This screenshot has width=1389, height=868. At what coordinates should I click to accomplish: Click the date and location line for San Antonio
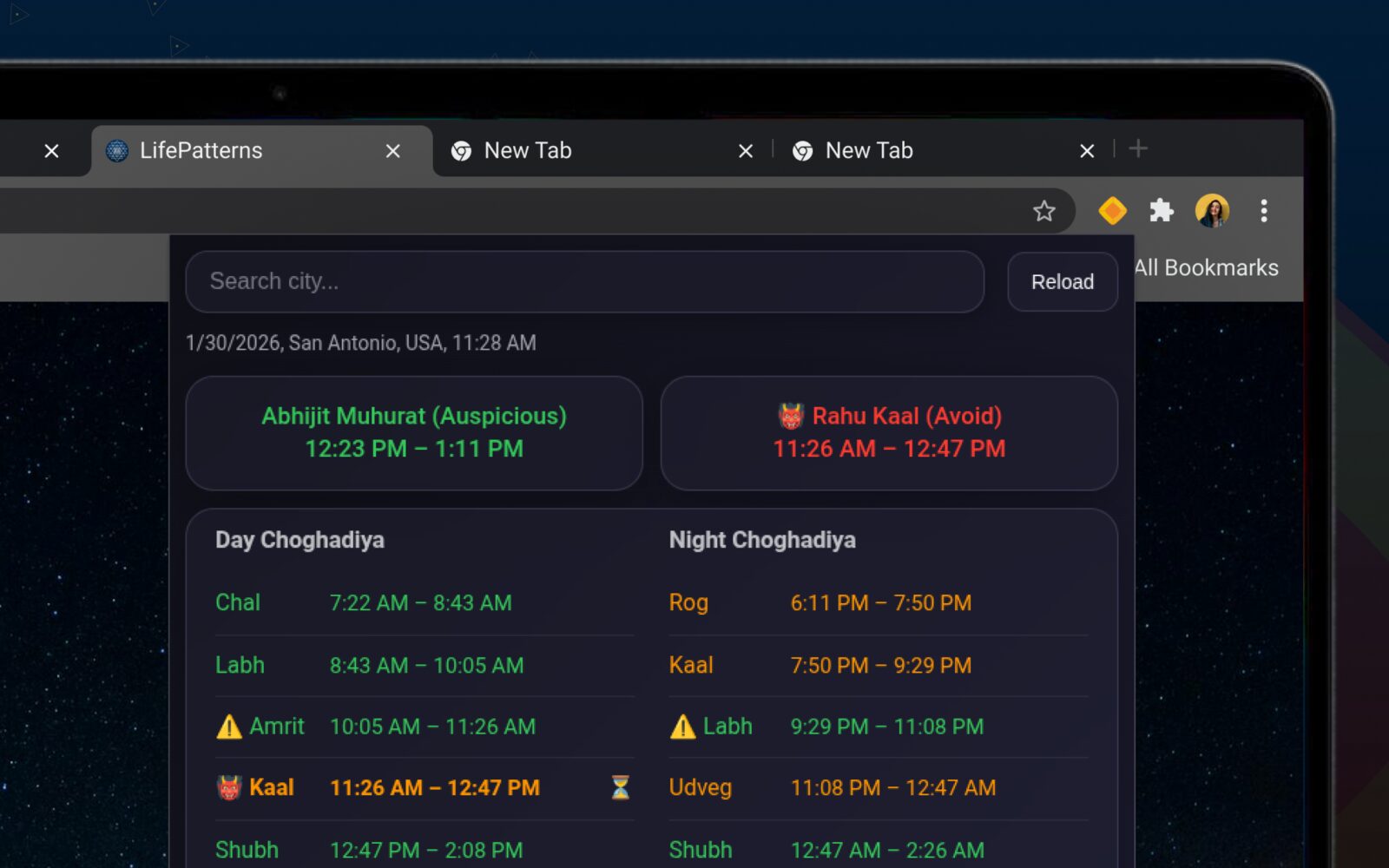(361, 343)
